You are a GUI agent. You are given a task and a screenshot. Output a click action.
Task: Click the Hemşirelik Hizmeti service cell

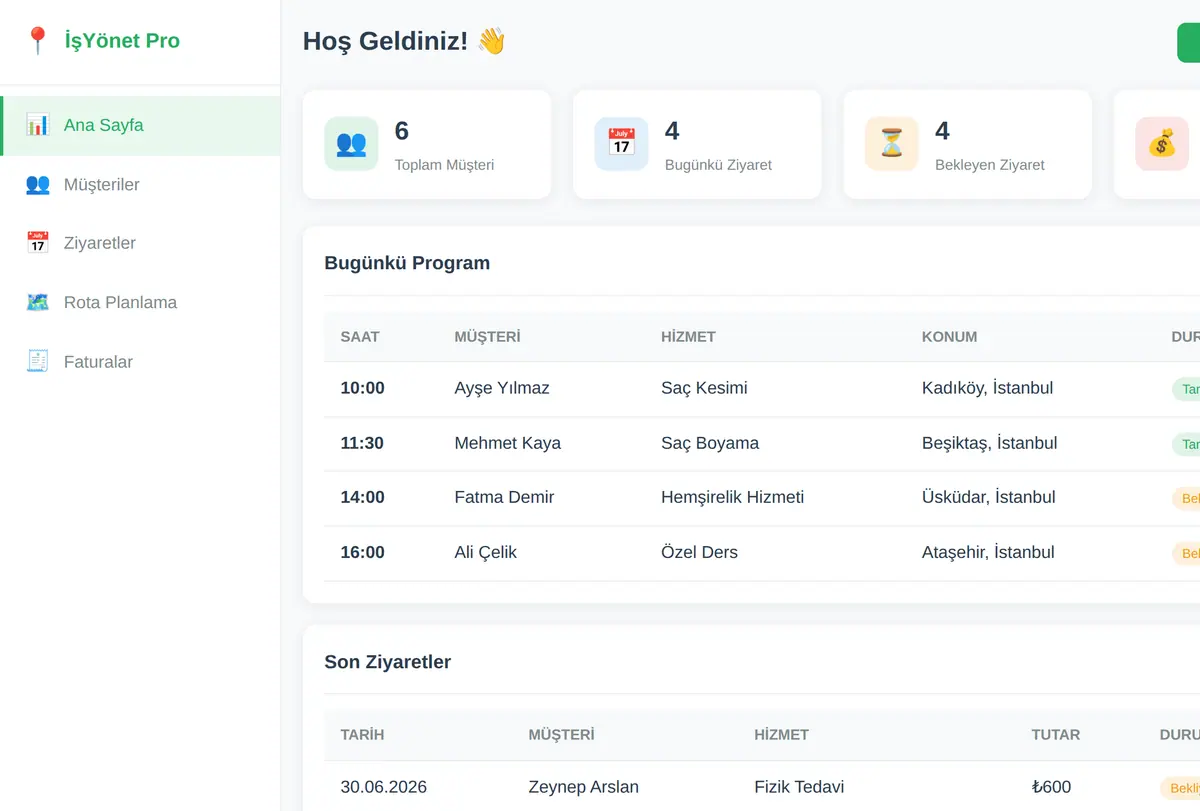[732, 497]
